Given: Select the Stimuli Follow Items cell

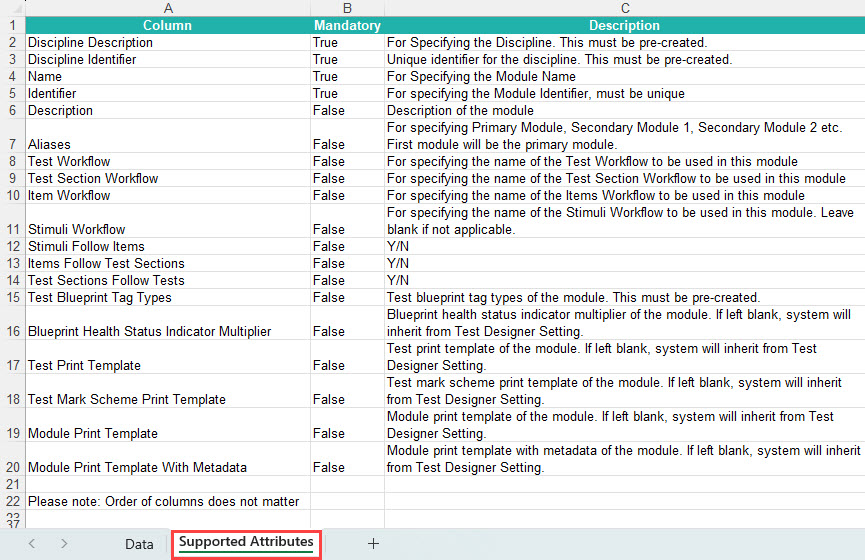Looking at the screenshot, I should [x=86, y=246].
